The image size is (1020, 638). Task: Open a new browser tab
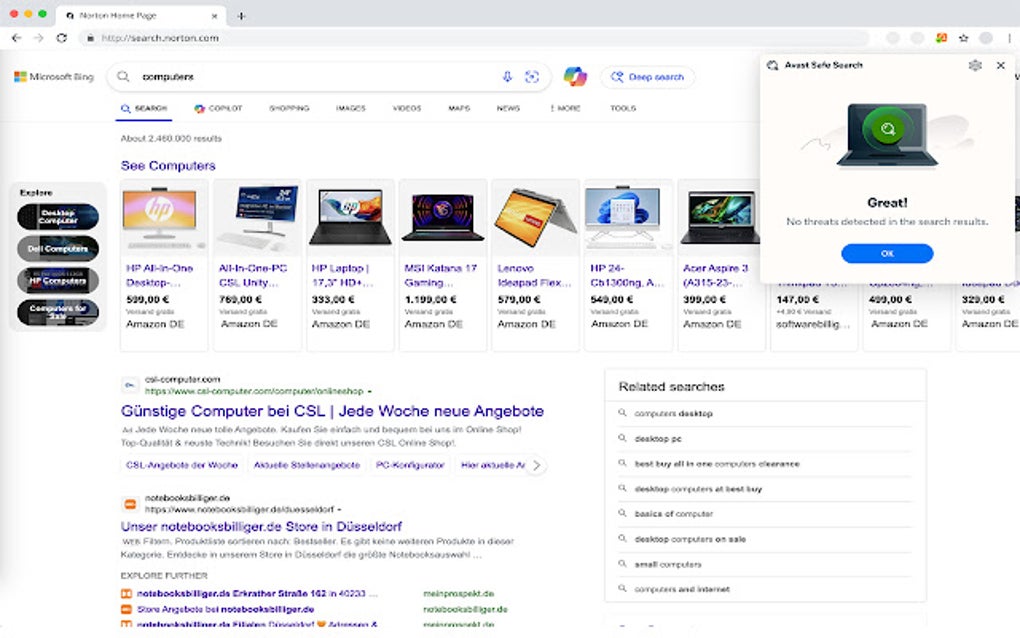click(x=241, y=16)
